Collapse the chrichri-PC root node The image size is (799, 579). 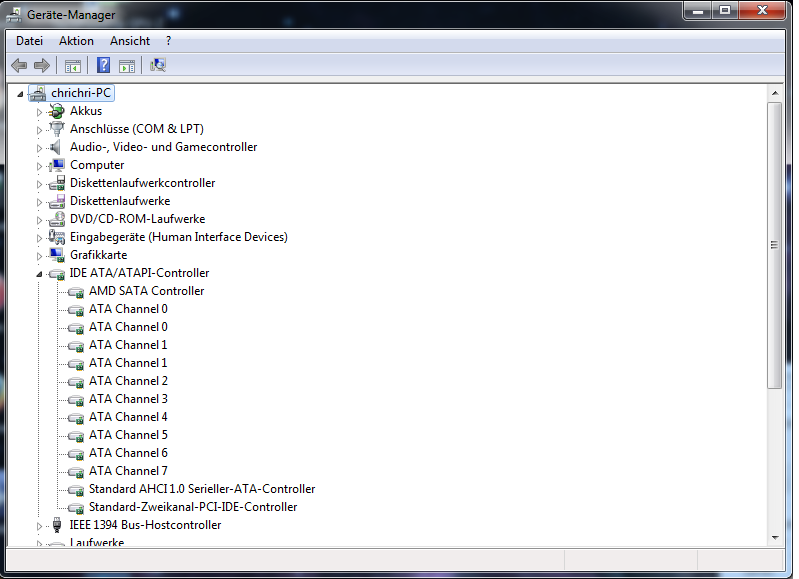[x=20, y=94]
